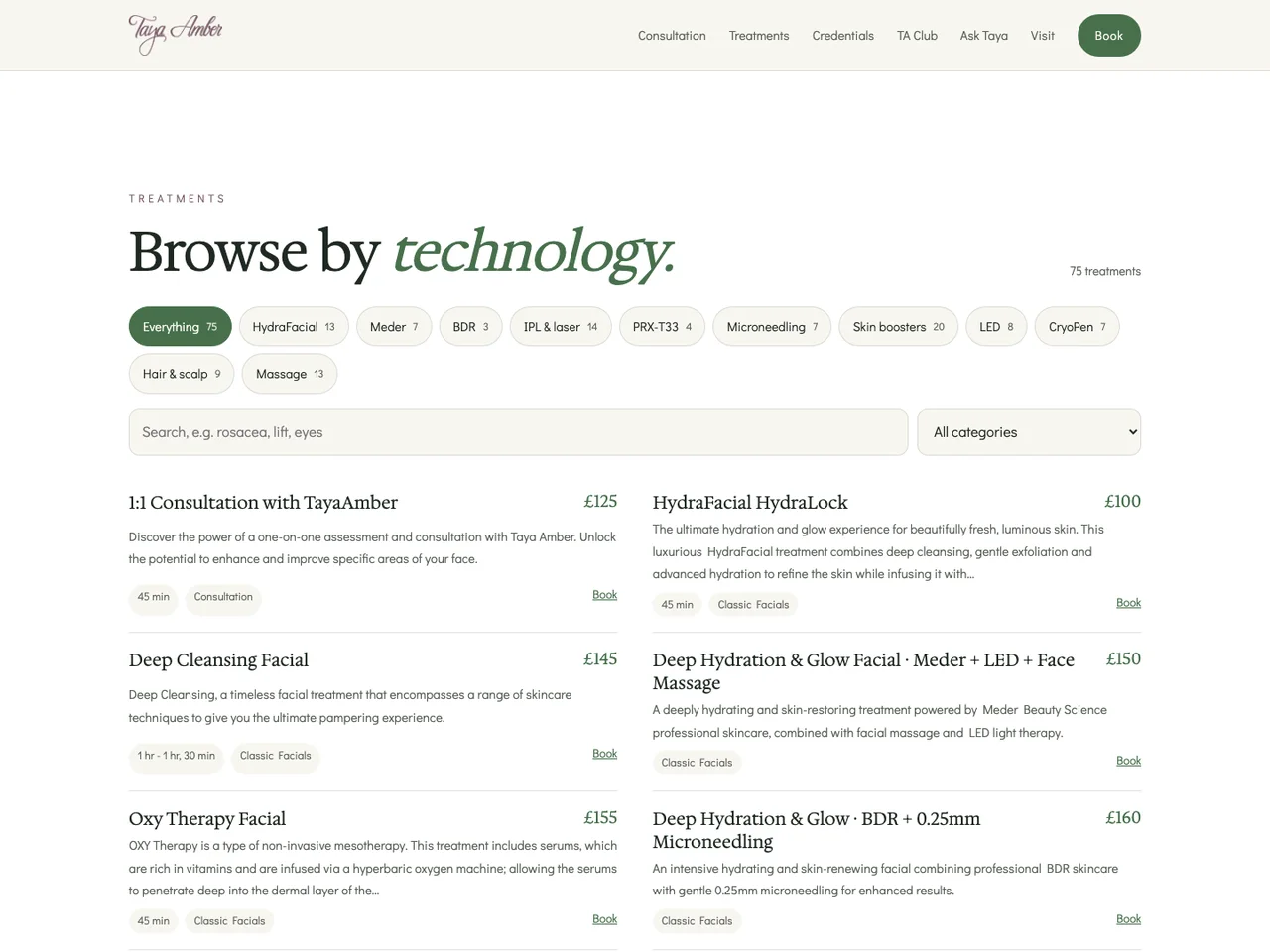The image size is (1270, 952).
Task: Select the Visit nav link
Action: 1043,36
